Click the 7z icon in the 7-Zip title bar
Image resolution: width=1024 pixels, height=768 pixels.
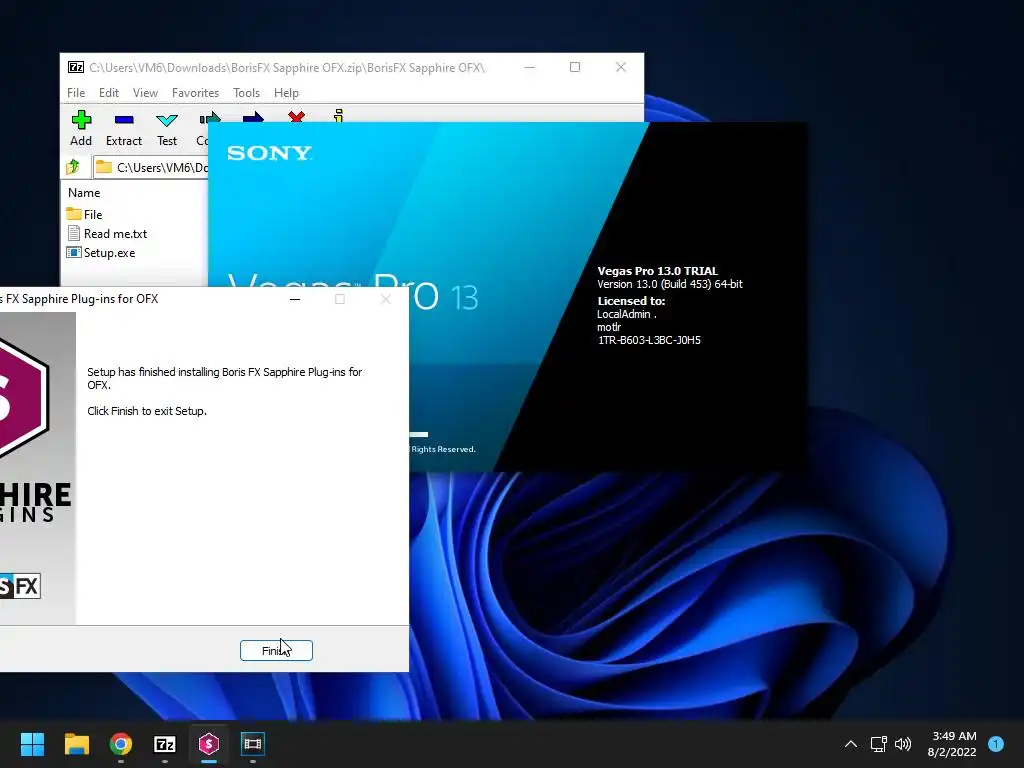(76, 67)
